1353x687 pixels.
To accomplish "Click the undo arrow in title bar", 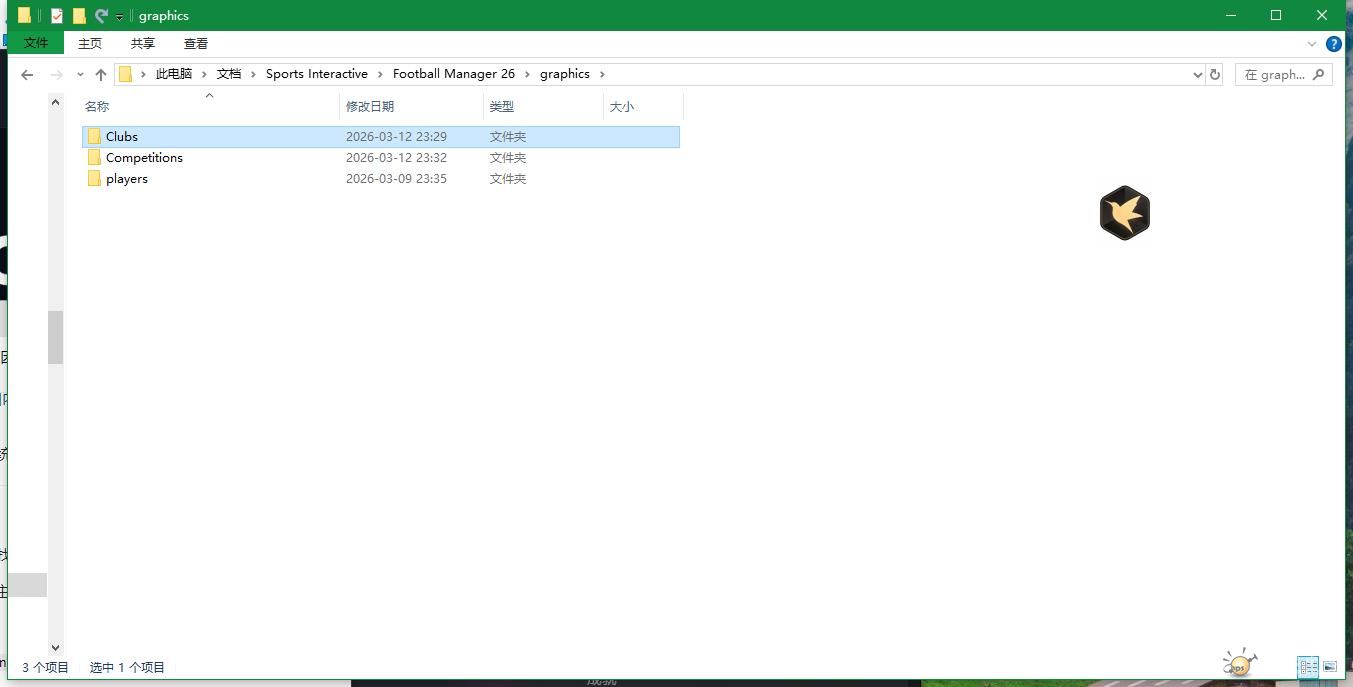I will click(101, 16).
